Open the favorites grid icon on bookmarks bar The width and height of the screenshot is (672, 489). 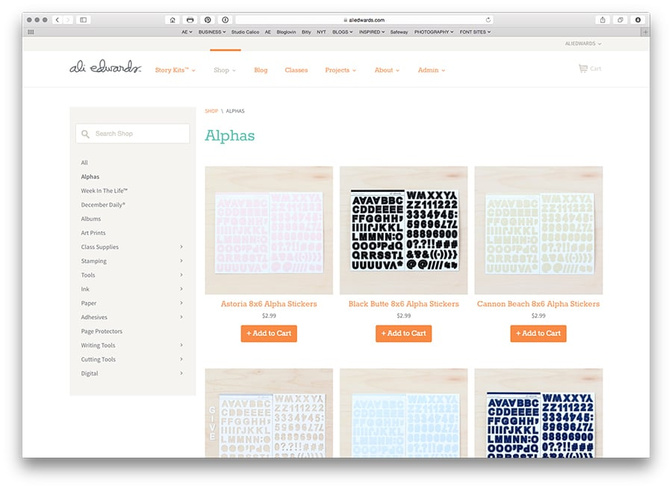[30, 32]
